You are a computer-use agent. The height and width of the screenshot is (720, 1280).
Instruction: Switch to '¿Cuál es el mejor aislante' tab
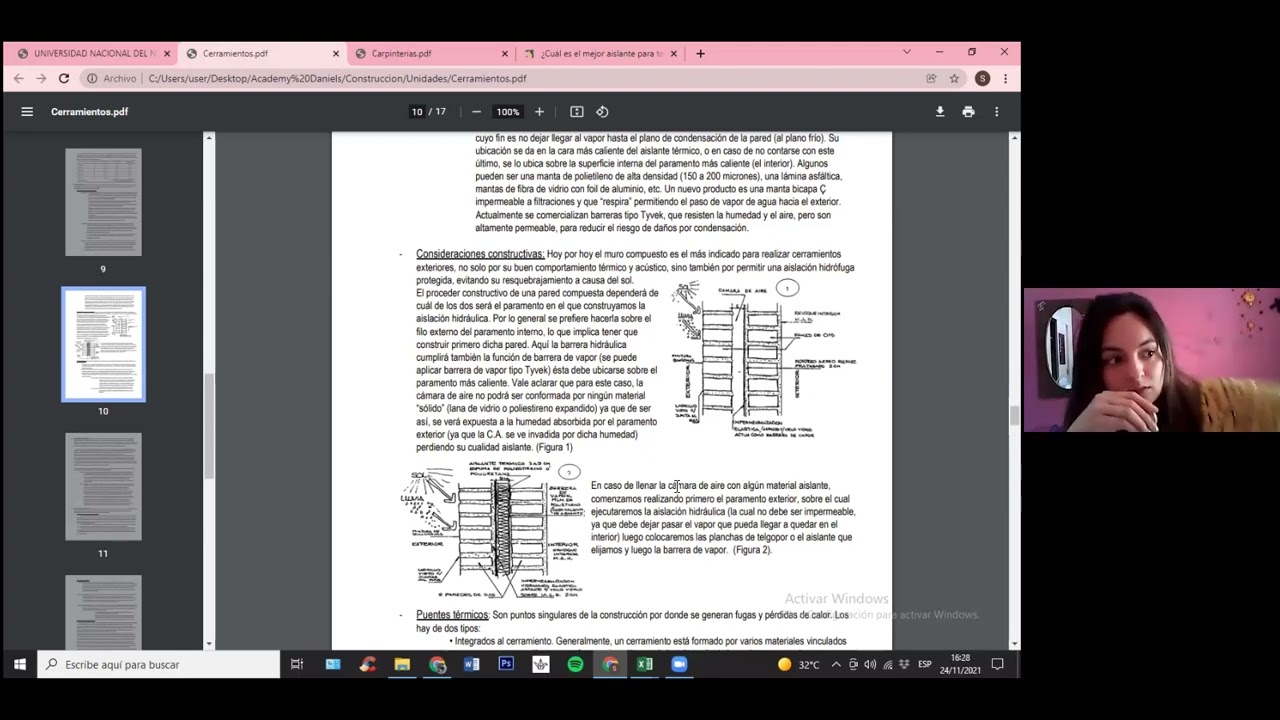pos(600,53)
